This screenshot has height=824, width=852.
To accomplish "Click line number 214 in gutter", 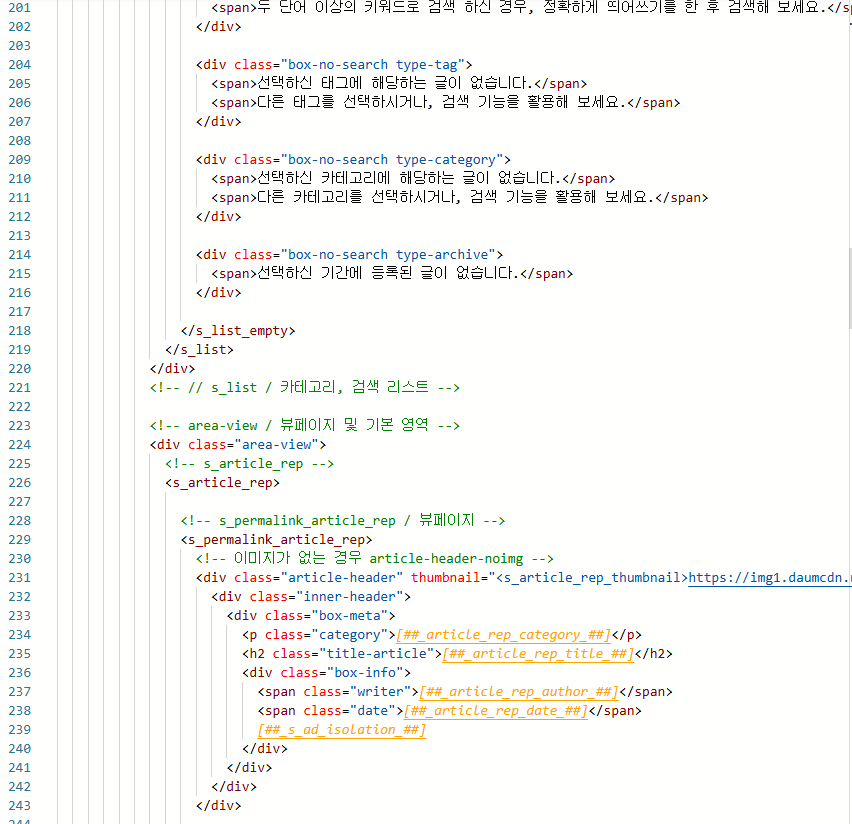I will [20, 255].
